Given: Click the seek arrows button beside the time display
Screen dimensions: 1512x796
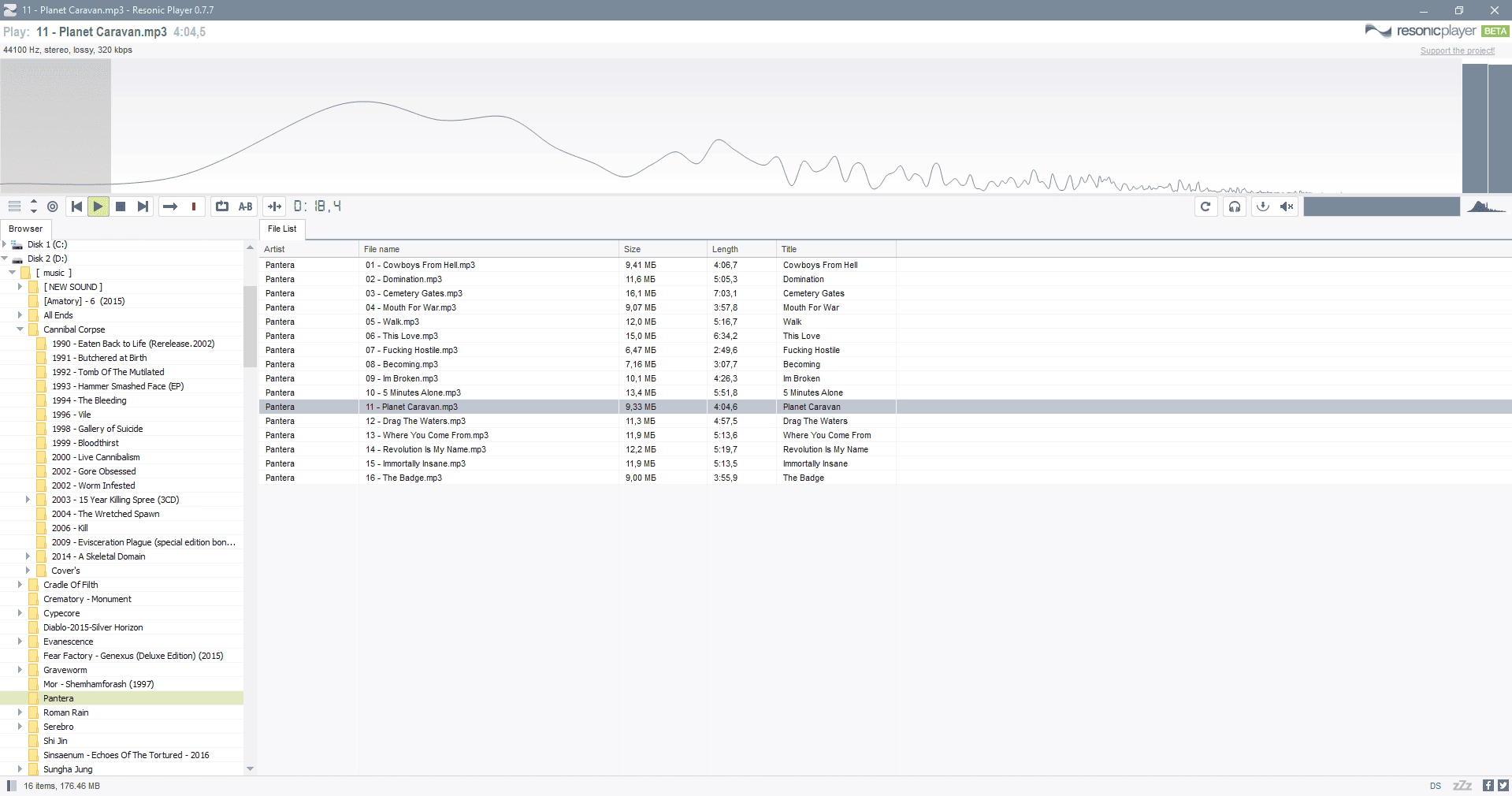Looking at the screenshot, I should (x=274, y=206).
